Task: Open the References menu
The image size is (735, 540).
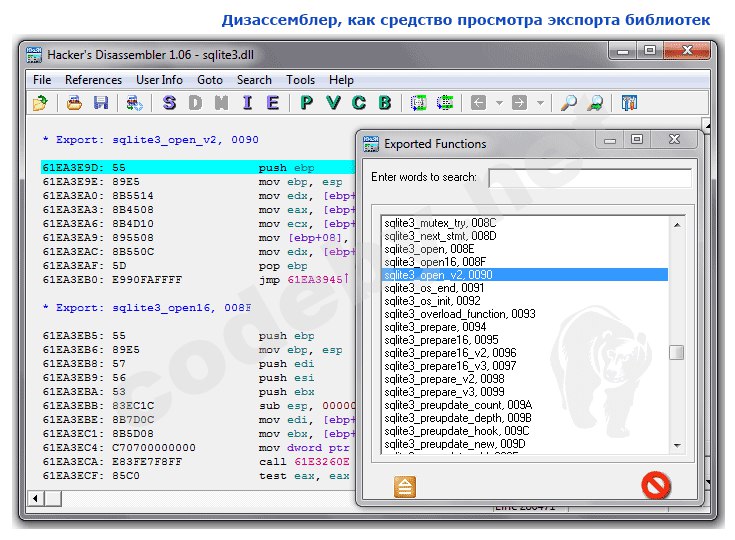Action: (93, 80)
